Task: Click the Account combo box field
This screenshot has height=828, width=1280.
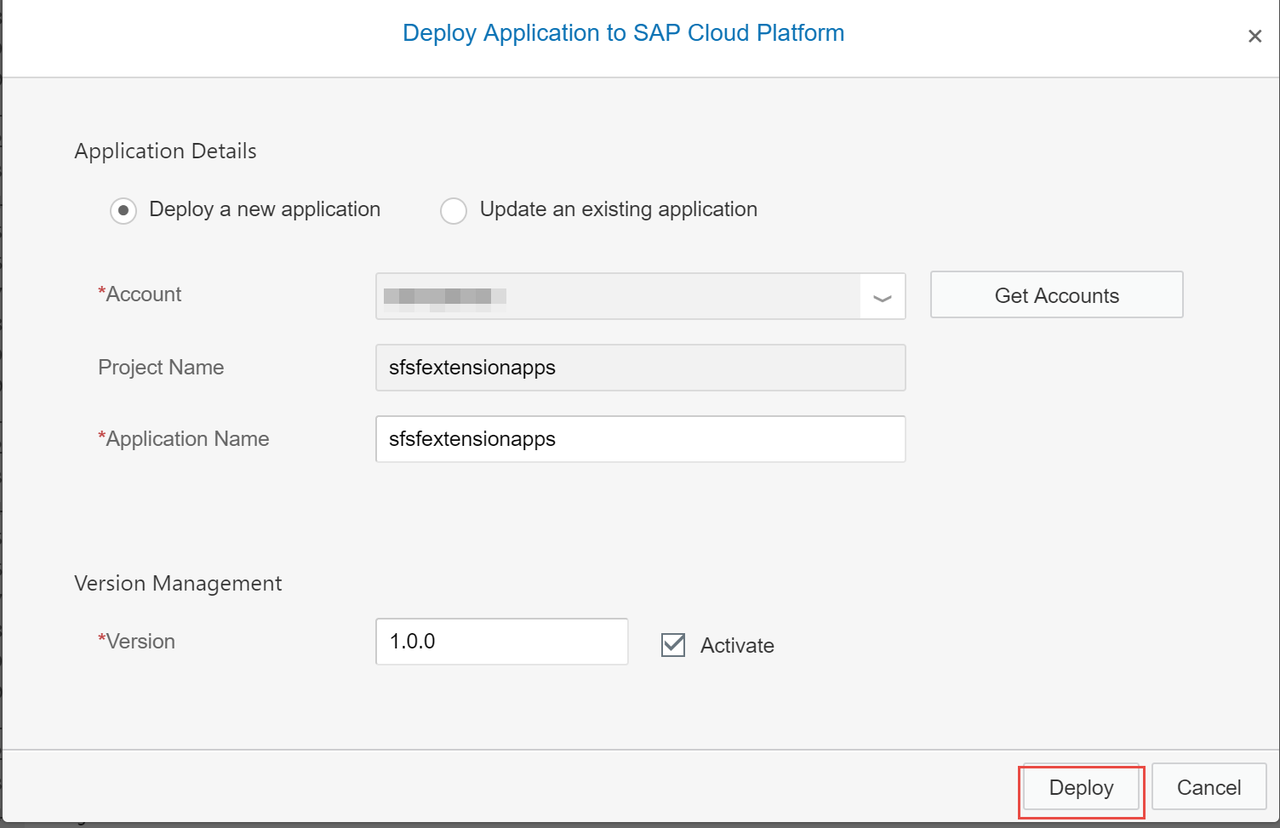Action: [x=641, y=296]
